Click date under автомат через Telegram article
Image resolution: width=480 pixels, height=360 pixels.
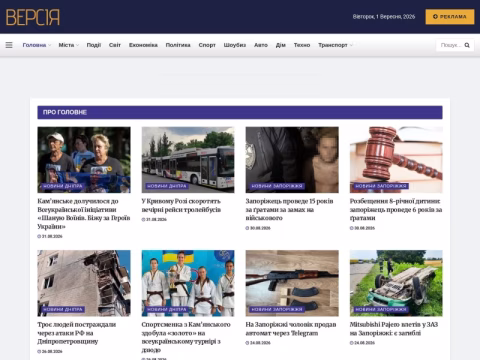258,343
